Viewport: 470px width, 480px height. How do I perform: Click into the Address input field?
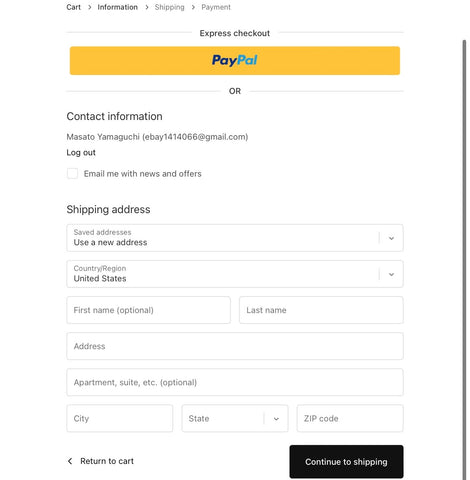coord(235,346)
